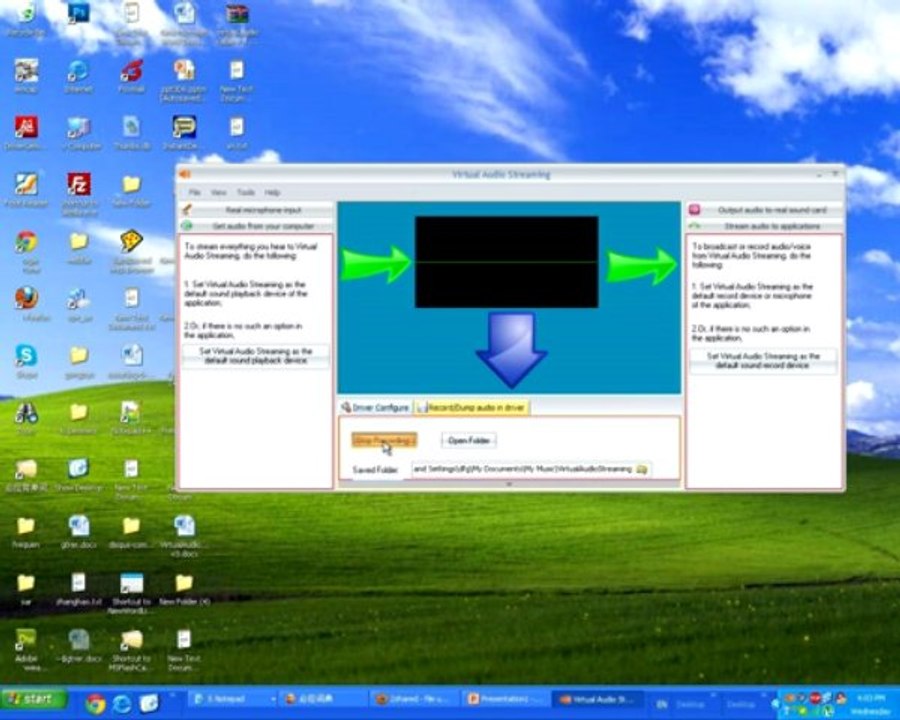Expand the Get audio from your computer section

(256, 226)
